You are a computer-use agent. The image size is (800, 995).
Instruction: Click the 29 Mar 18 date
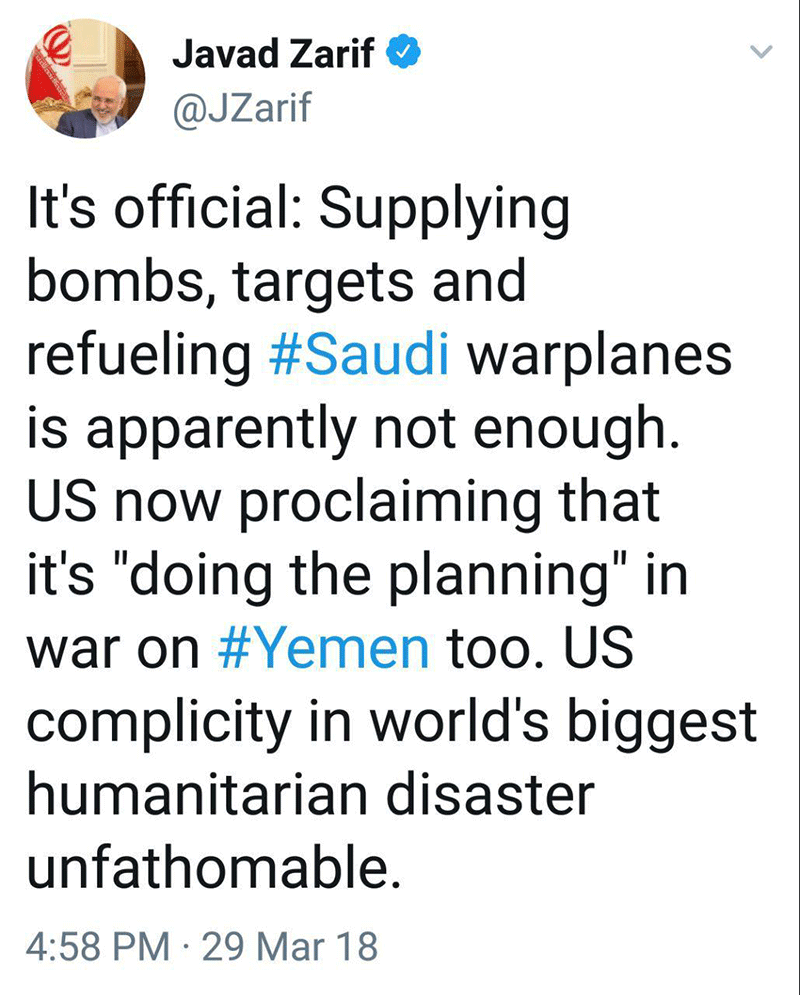point(290,945)
